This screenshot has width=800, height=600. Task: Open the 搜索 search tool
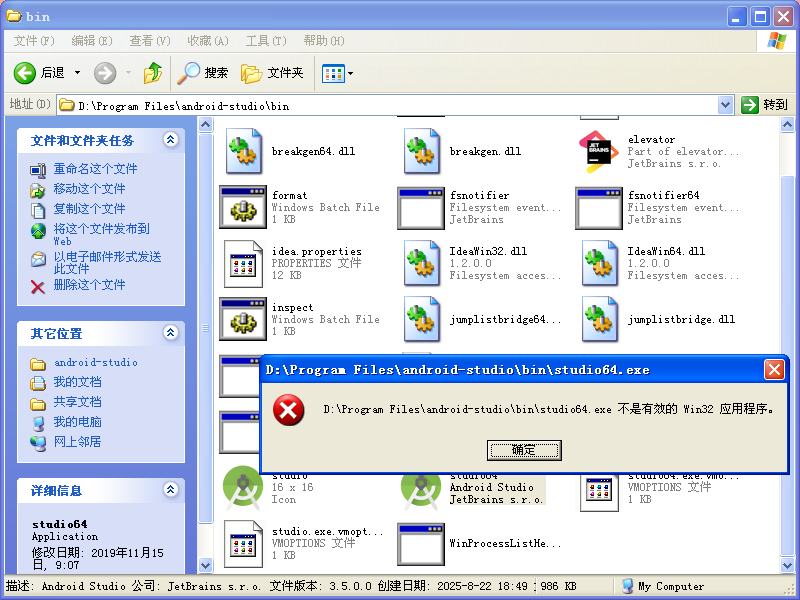[x=203, y=73]
